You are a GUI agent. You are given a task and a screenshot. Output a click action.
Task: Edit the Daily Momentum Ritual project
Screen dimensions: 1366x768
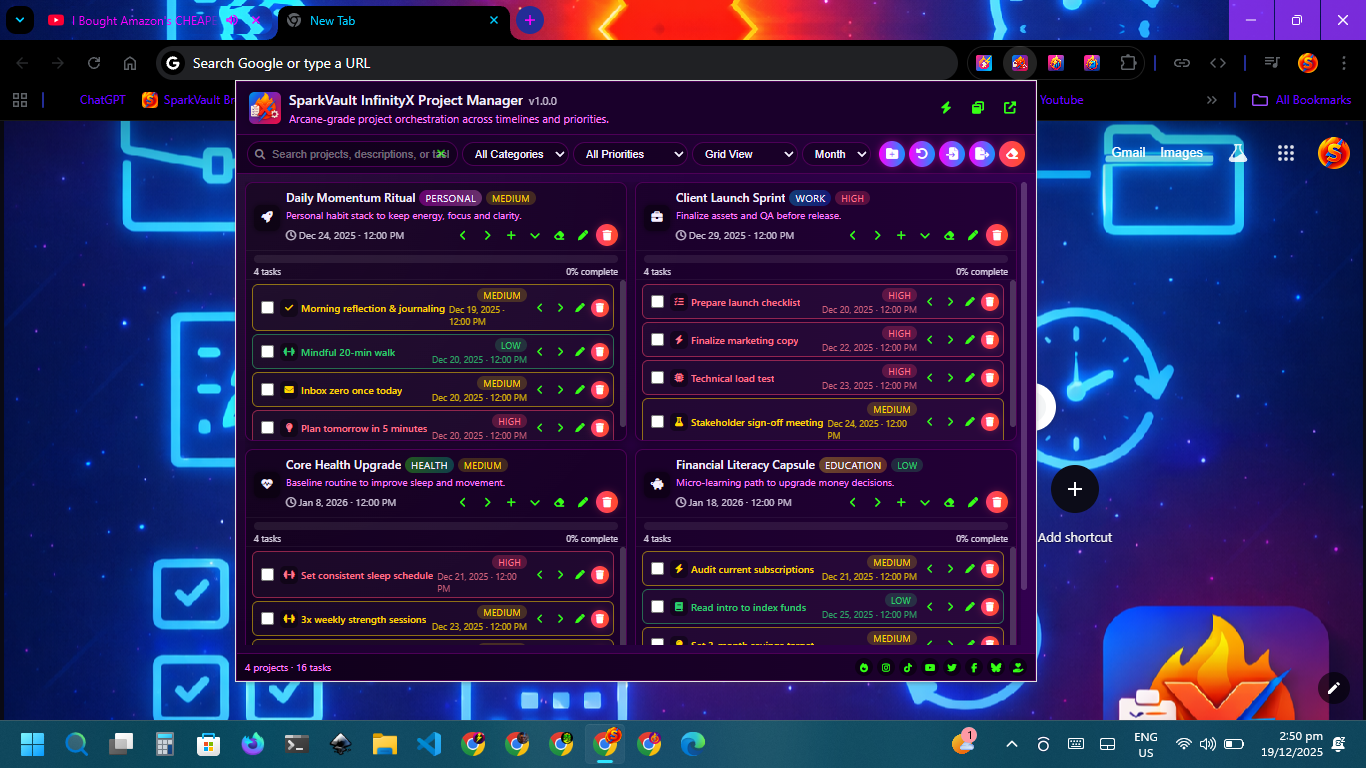click(x=583, y=235)
